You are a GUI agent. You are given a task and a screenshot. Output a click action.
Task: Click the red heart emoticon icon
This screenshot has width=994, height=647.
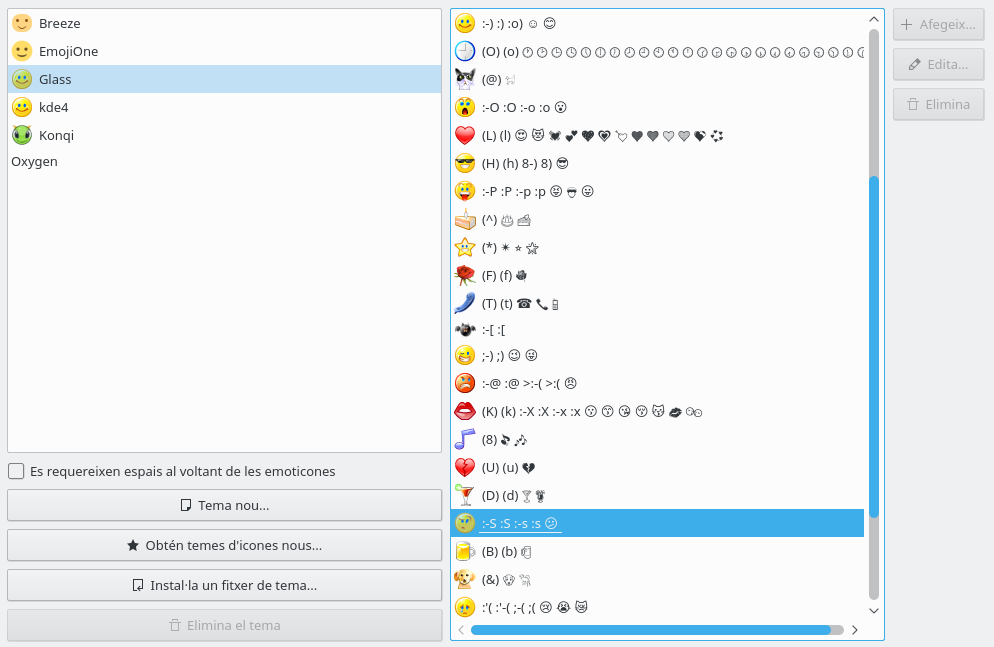tap(465, 135)
